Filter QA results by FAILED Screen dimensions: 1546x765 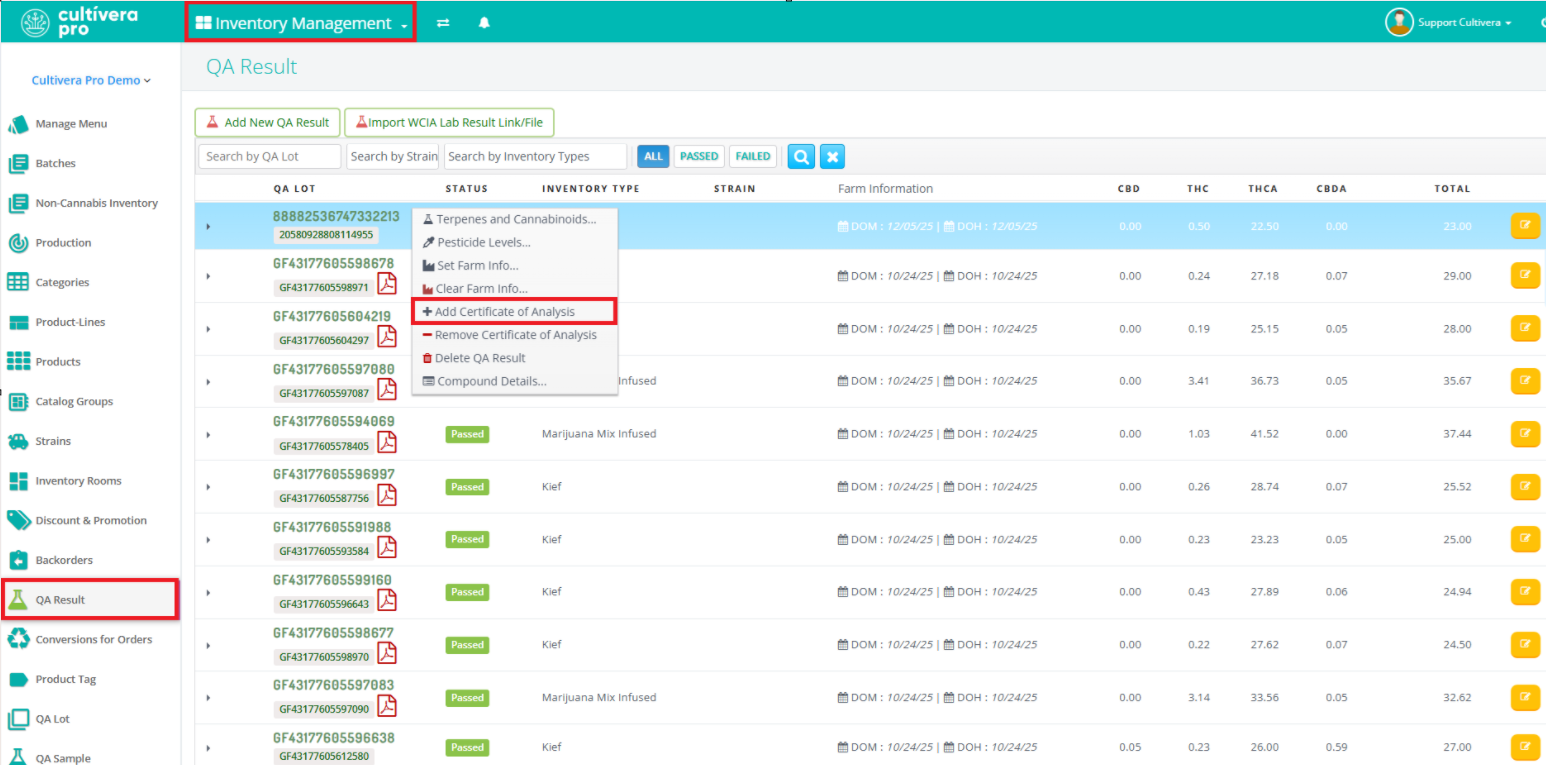[x=753, y=156]
